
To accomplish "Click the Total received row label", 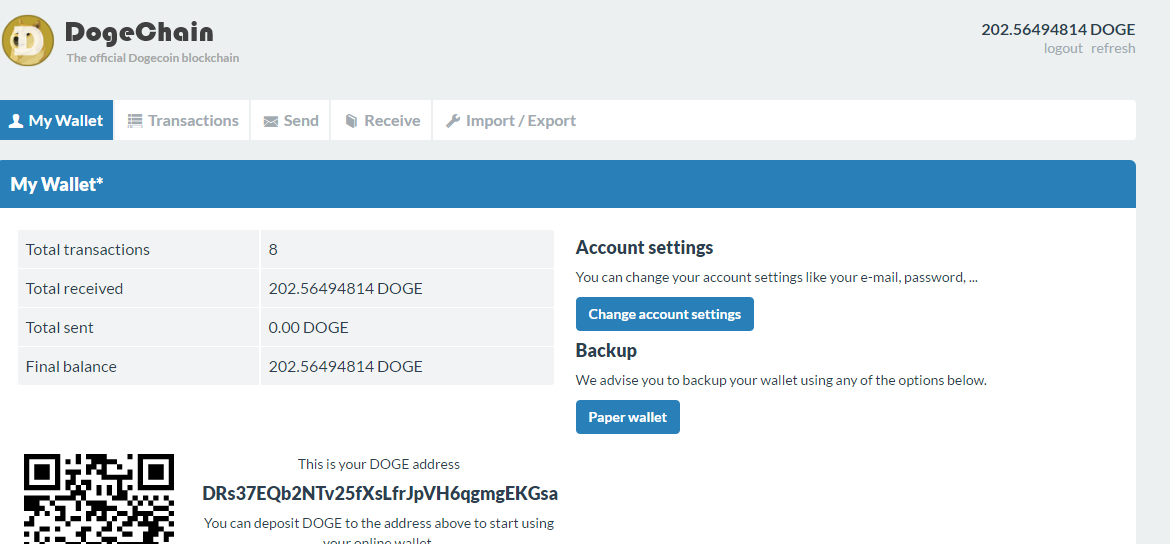I will [138, 288].
